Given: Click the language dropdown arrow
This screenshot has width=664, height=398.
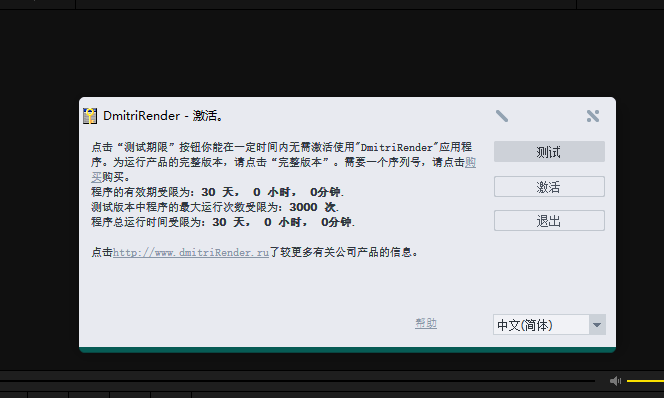Looking at the screenshot, I should pos(597,325).
